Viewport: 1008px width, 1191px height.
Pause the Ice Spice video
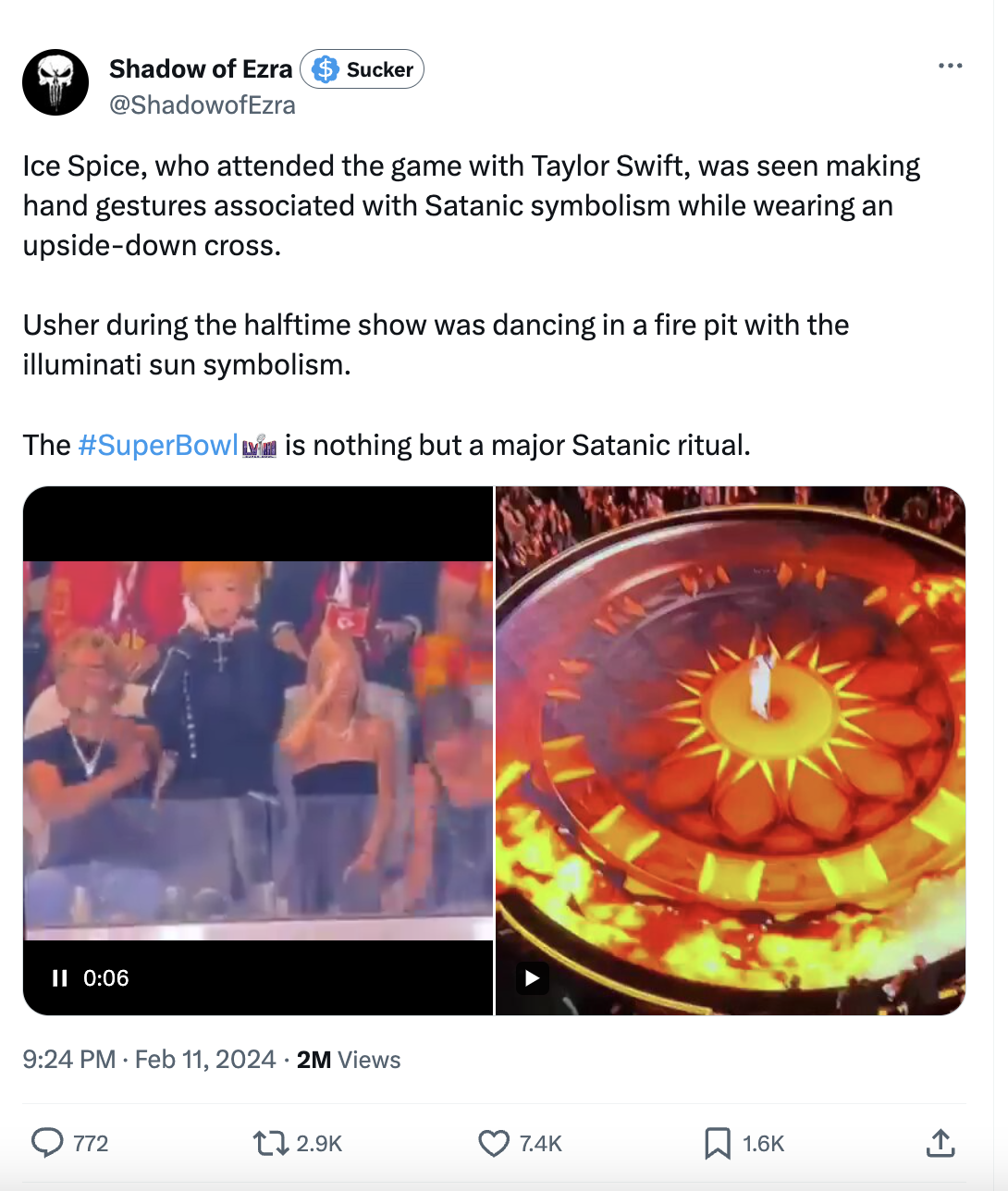[x=60, y=977]
